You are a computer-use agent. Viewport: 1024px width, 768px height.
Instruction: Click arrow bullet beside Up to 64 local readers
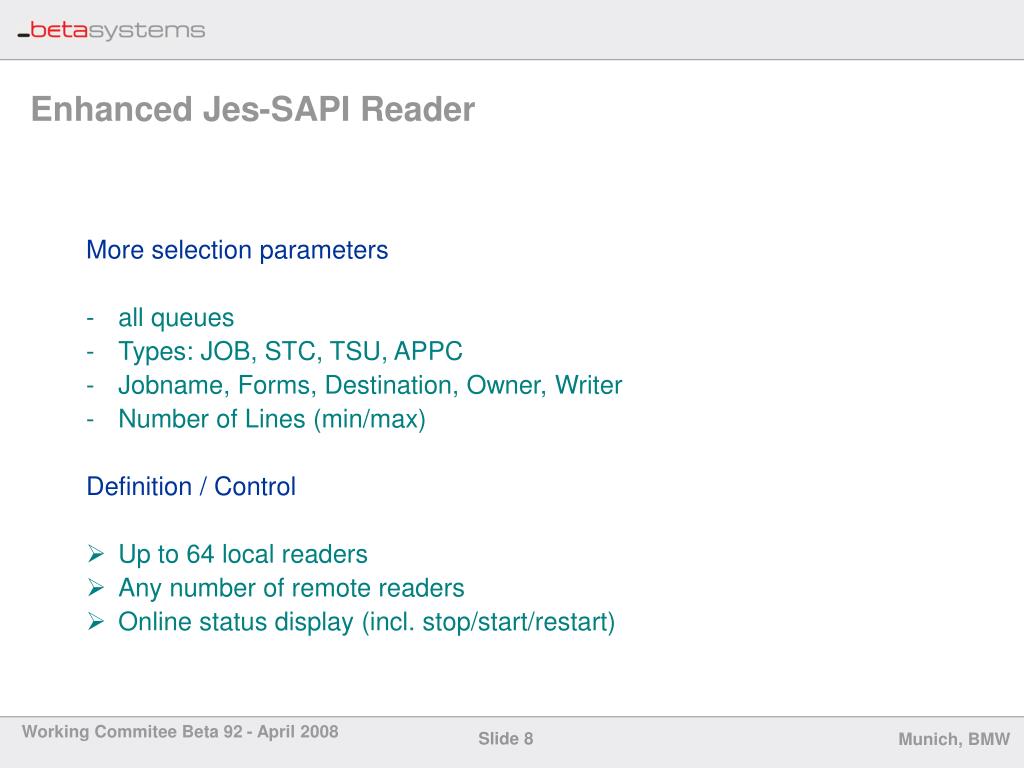[96, 554]
